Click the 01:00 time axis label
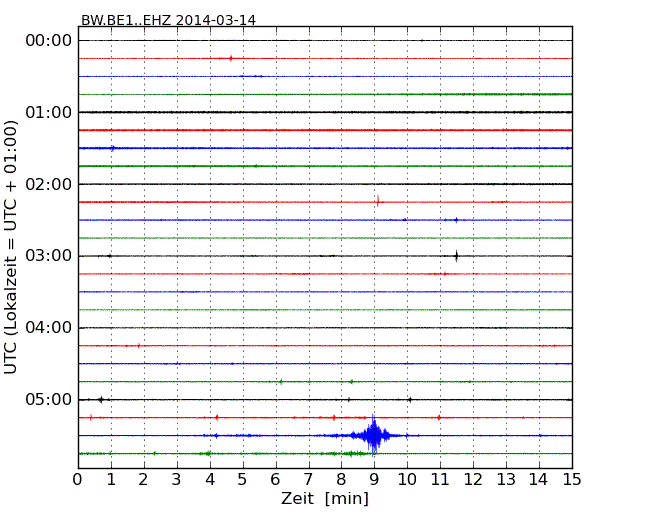 (x=49, y=112)
